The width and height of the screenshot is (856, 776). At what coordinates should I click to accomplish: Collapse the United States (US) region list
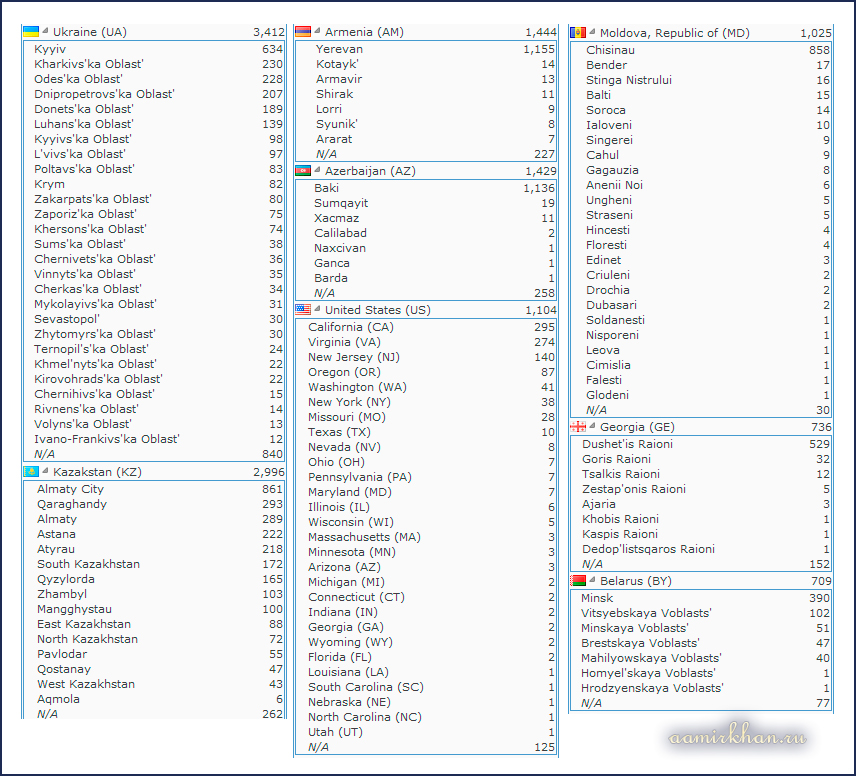click(318, 310)
